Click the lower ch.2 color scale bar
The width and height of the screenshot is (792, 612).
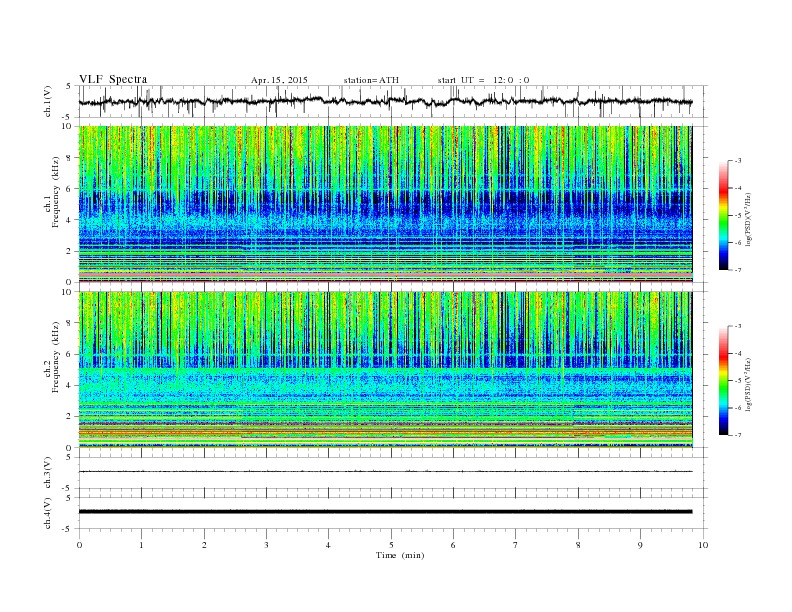pyautogui.click(x=724, y=381)
